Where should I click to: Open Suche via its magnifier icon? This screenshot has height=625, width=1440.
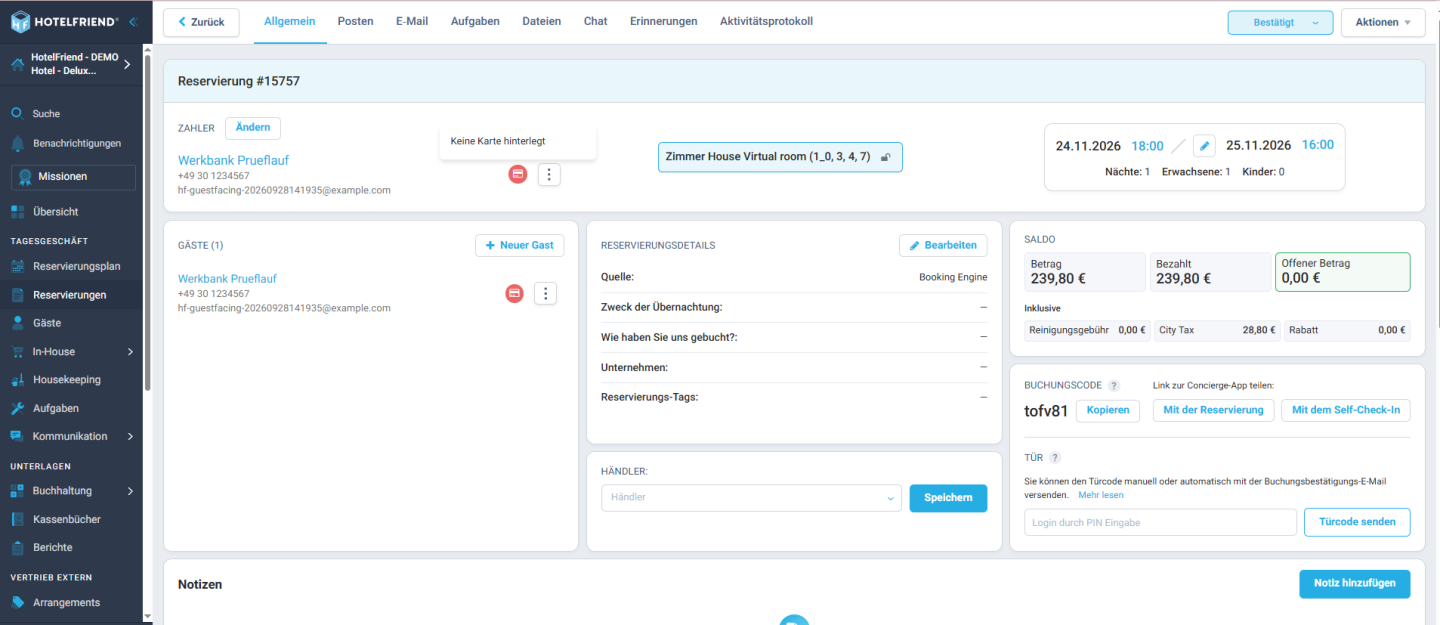click(17, 113)
